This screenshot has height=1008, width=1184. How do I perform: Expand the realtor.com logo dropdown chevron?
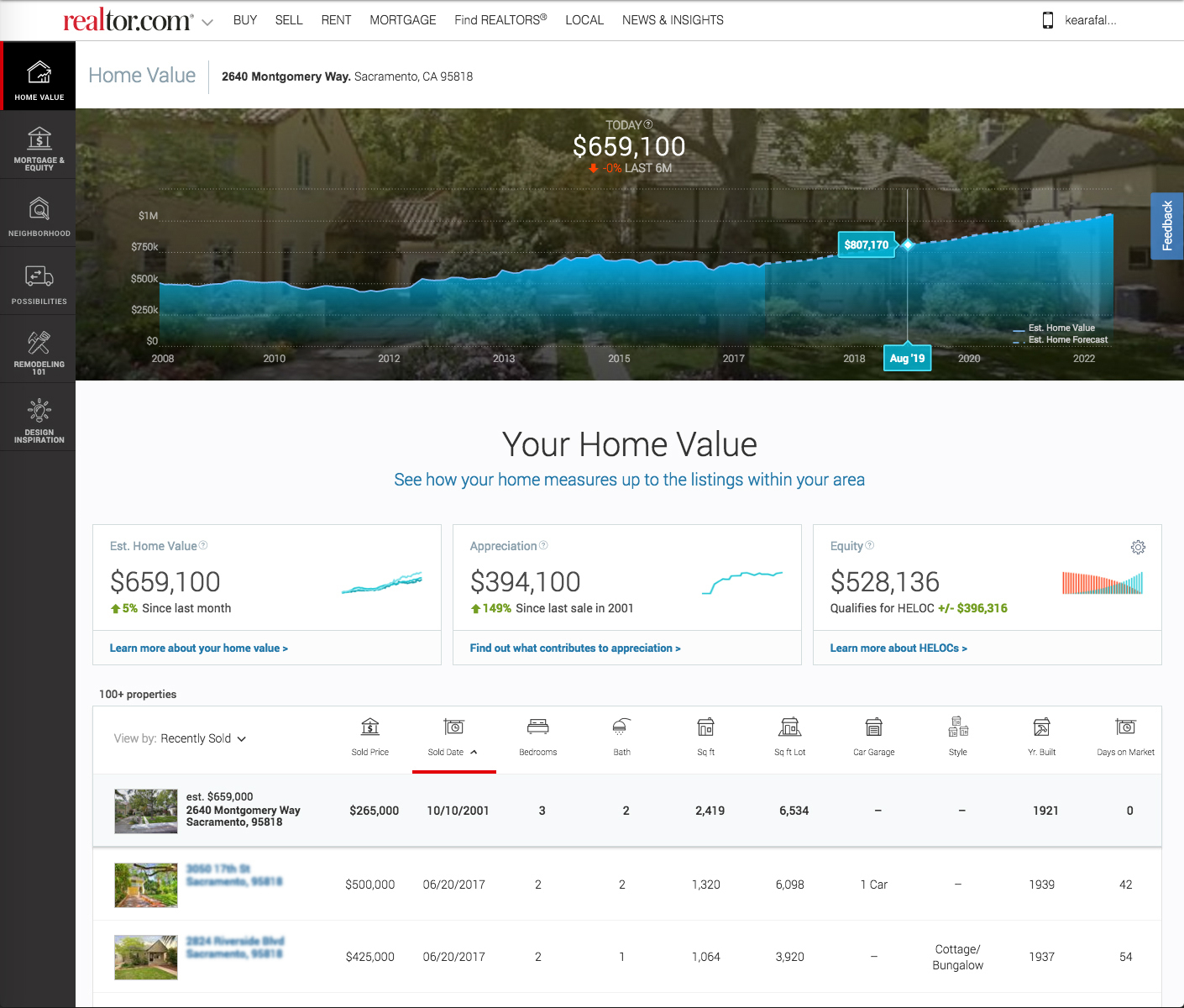coord(207,24)
